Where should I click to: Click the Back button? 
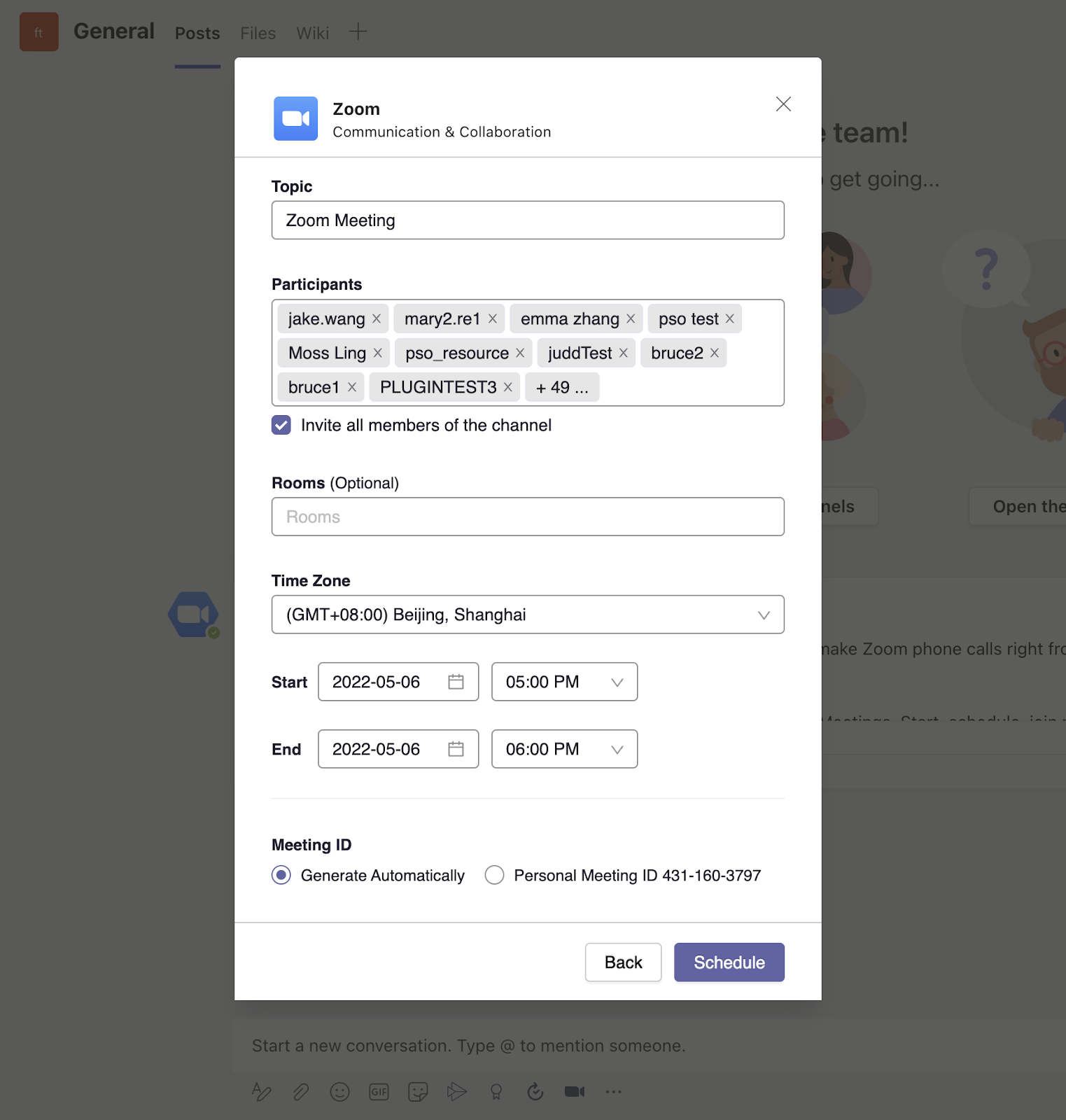(x=624, y=962)
